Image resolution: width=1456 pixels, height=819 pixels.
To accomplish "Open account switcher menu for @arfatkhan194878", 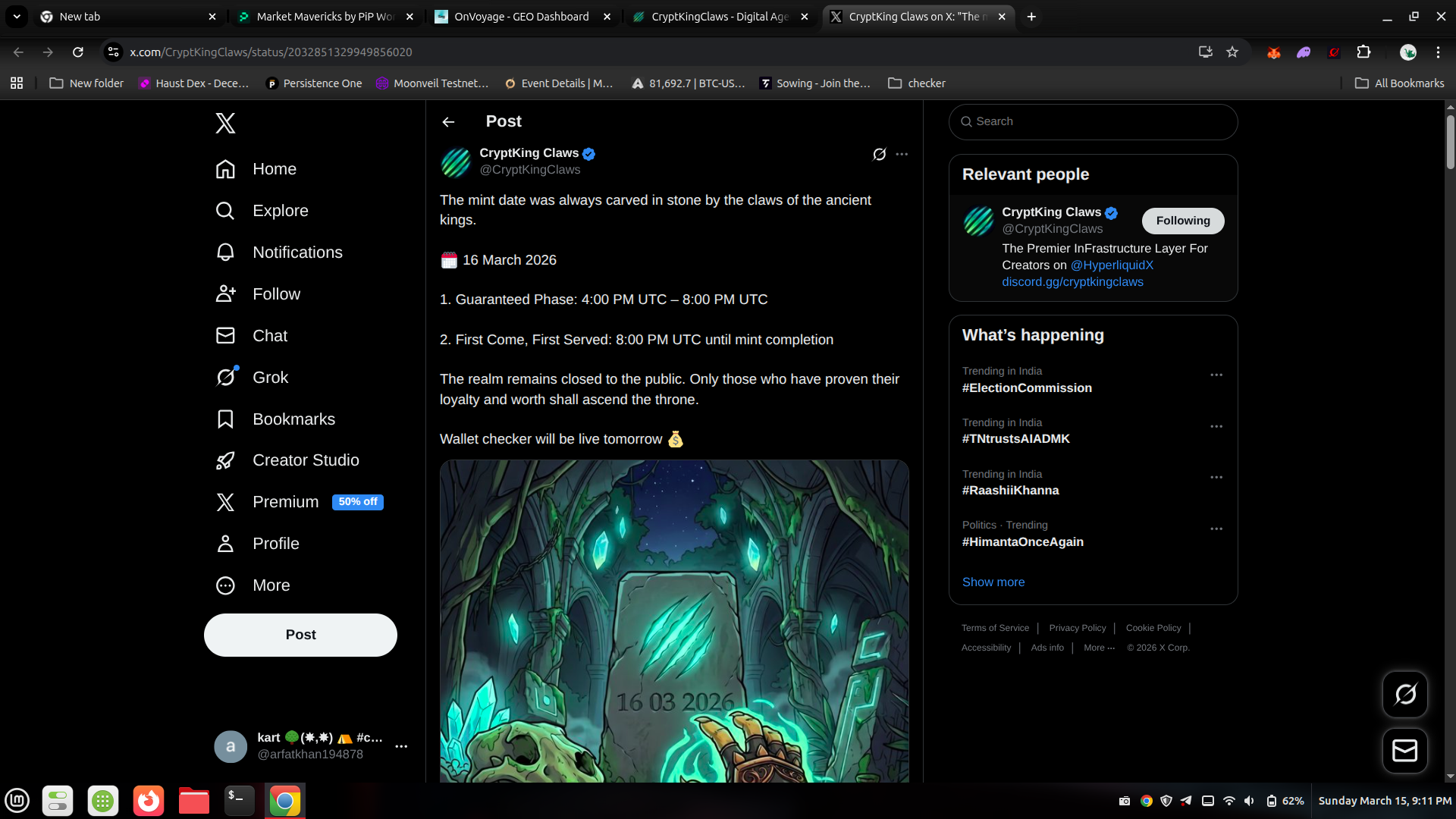I will point(312,746).
